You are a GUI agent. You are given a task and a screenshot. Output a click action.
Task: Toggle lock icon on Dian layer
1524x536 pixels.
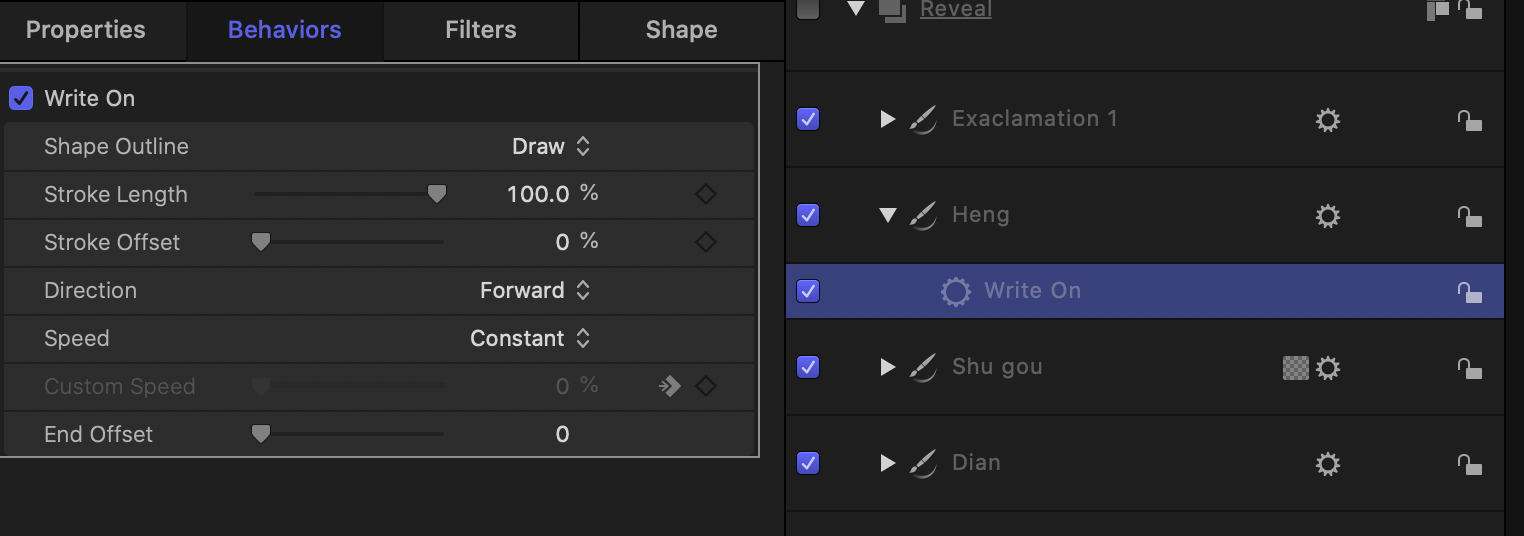click(1469, 463)
